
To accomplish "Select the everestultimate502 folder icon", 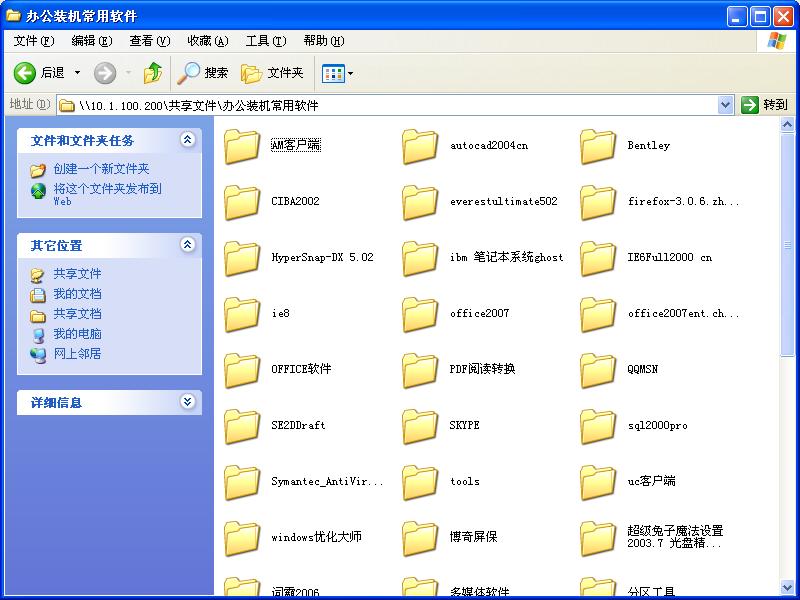I will click(x=420, y=203).
